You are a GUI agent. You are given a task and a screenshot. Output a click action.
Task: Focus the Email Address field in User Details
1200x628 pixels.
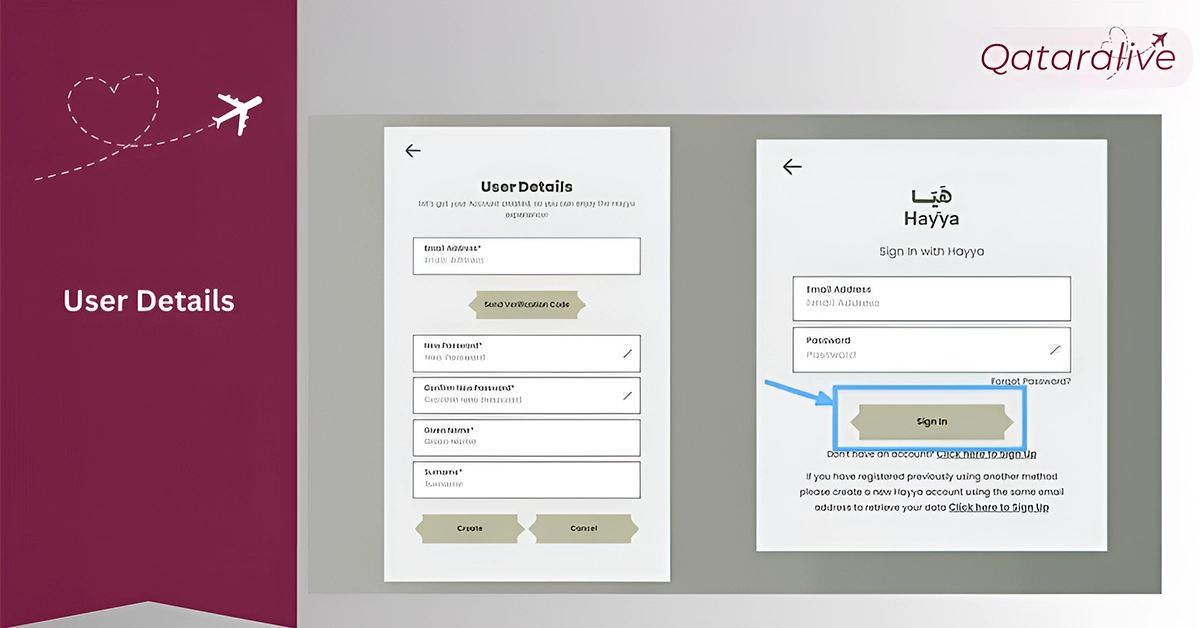(526, 256)
